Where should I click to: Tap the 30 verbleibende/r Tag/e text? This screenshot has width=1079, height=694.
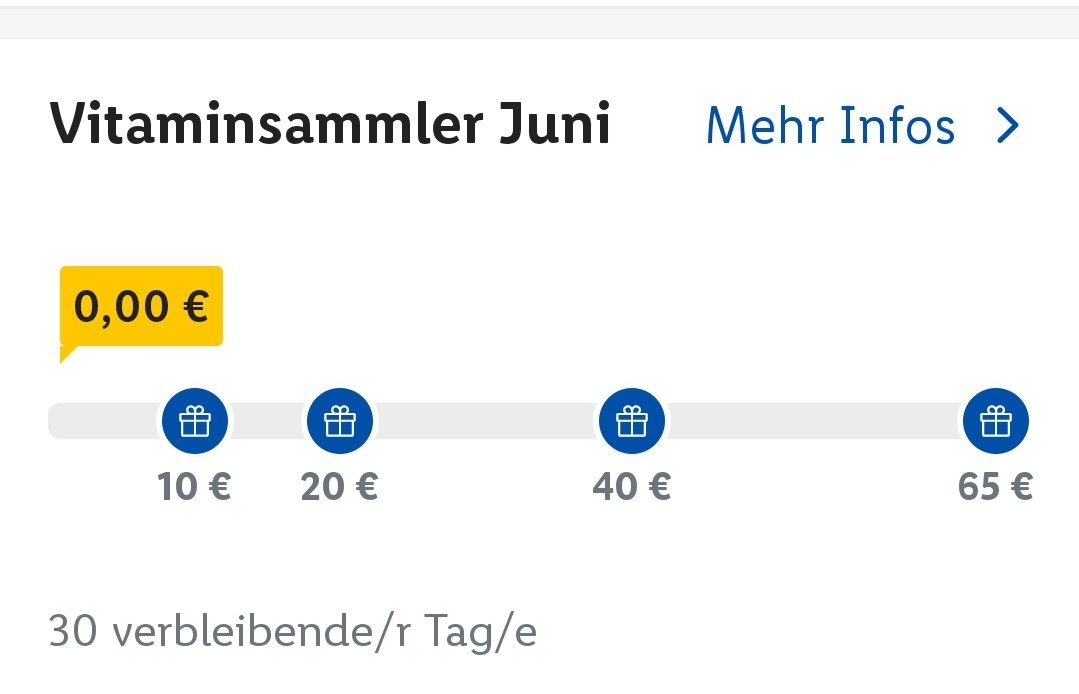[x=292, y=631]
